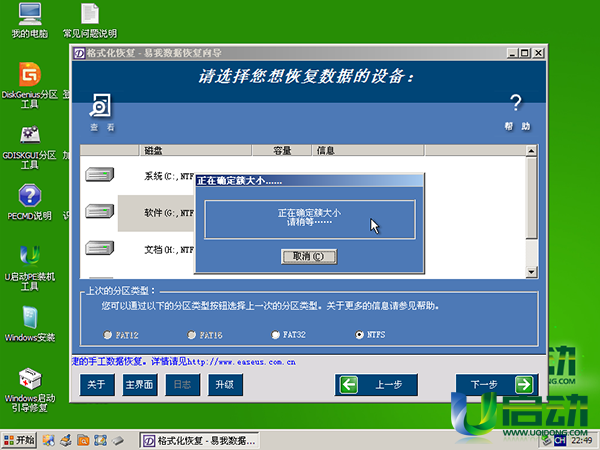Select the FAT12 partition type radio button
Screen dimensions: 600x450
(108, 335)
